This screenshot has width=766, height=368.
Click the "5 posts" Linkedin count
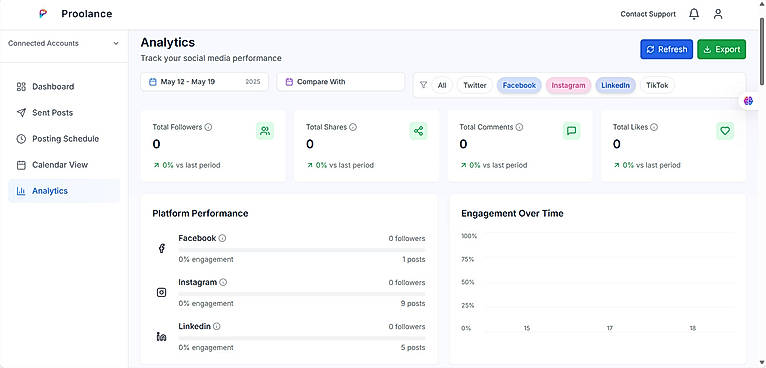coord(413,347)
